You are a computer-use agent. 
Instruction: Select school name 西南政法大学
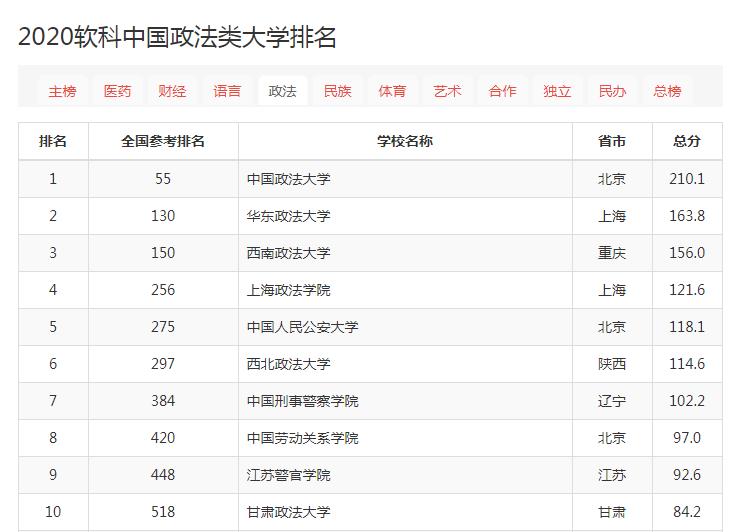pyautogui.click(x=289, y=253)
